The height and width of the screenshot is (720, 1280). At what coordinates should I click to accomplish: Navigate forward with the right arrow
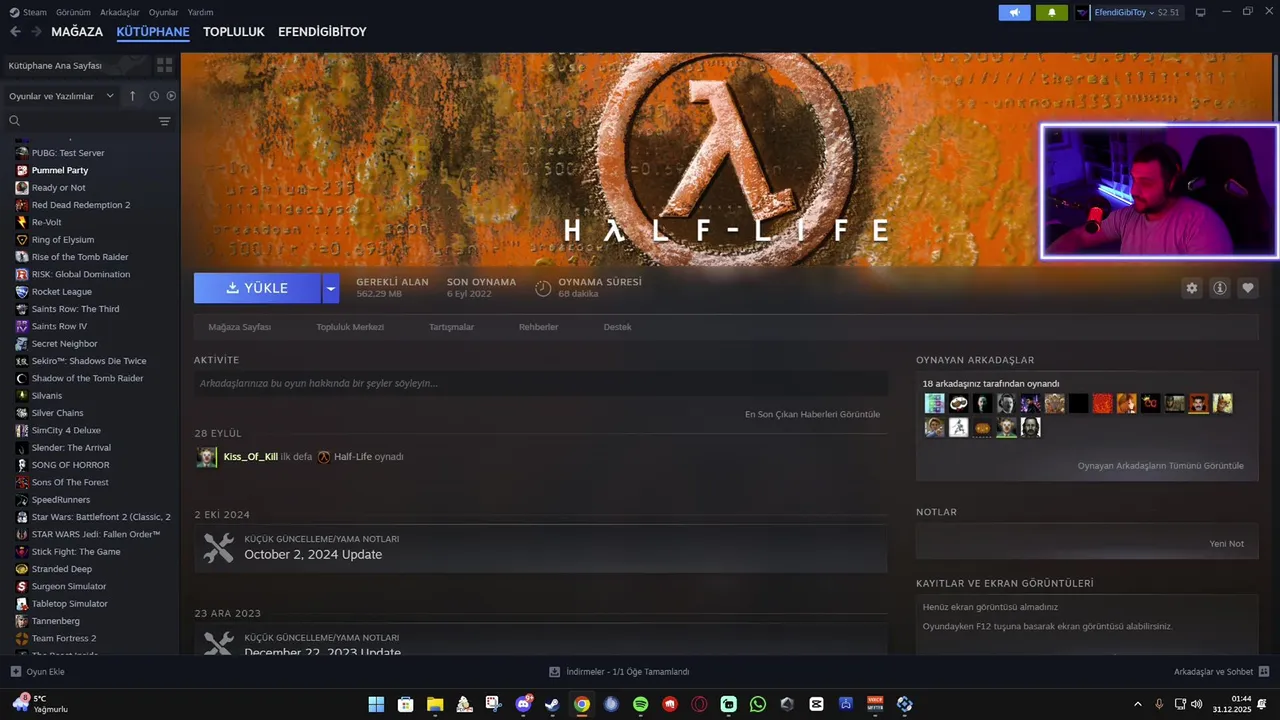36,32
